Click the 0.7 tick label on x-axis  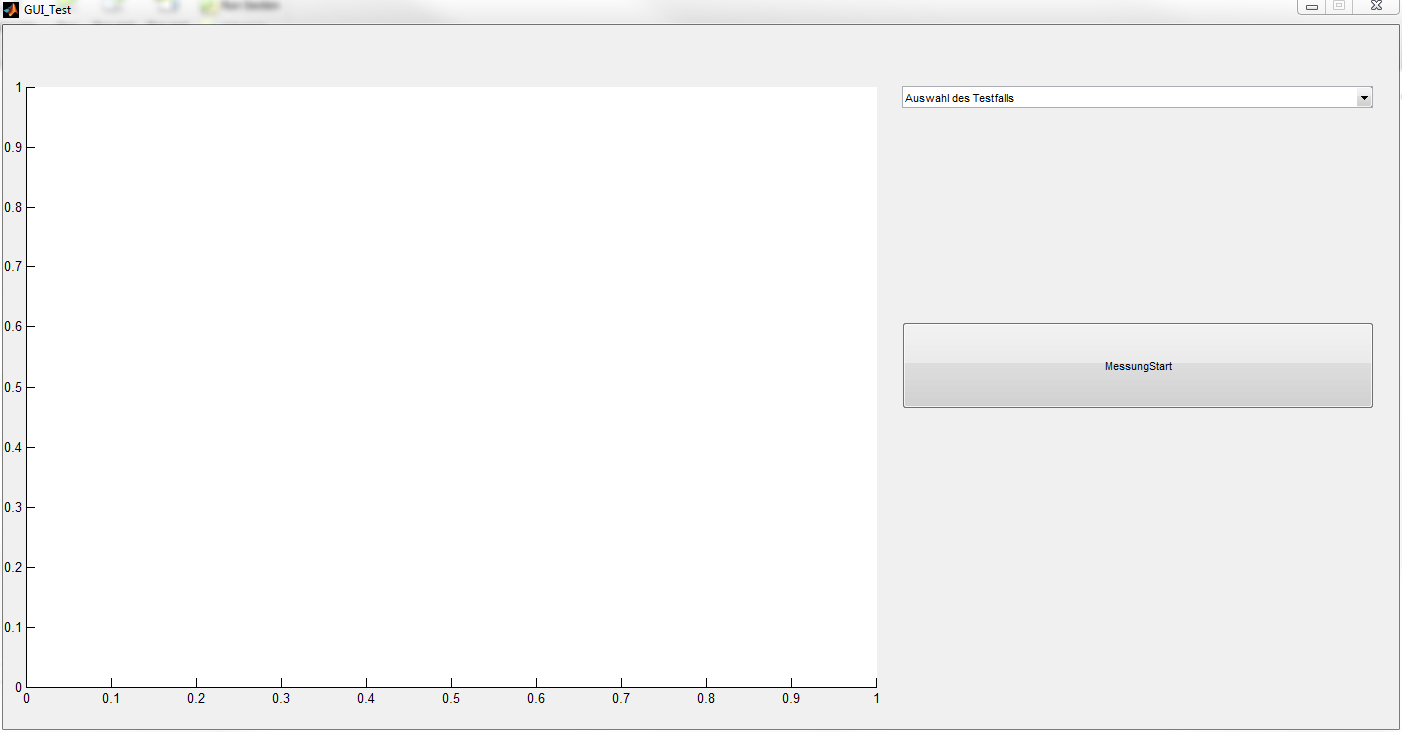click(621, 699)
